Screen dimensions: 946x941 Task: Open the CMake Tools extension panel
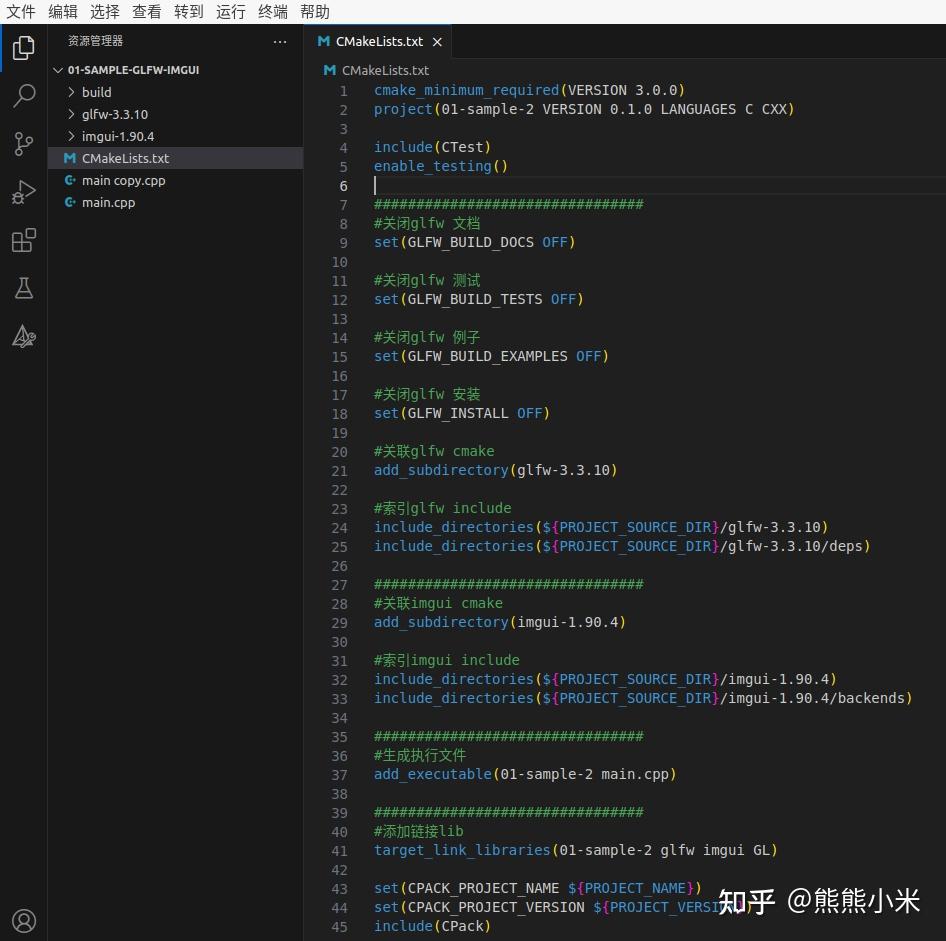24,336
